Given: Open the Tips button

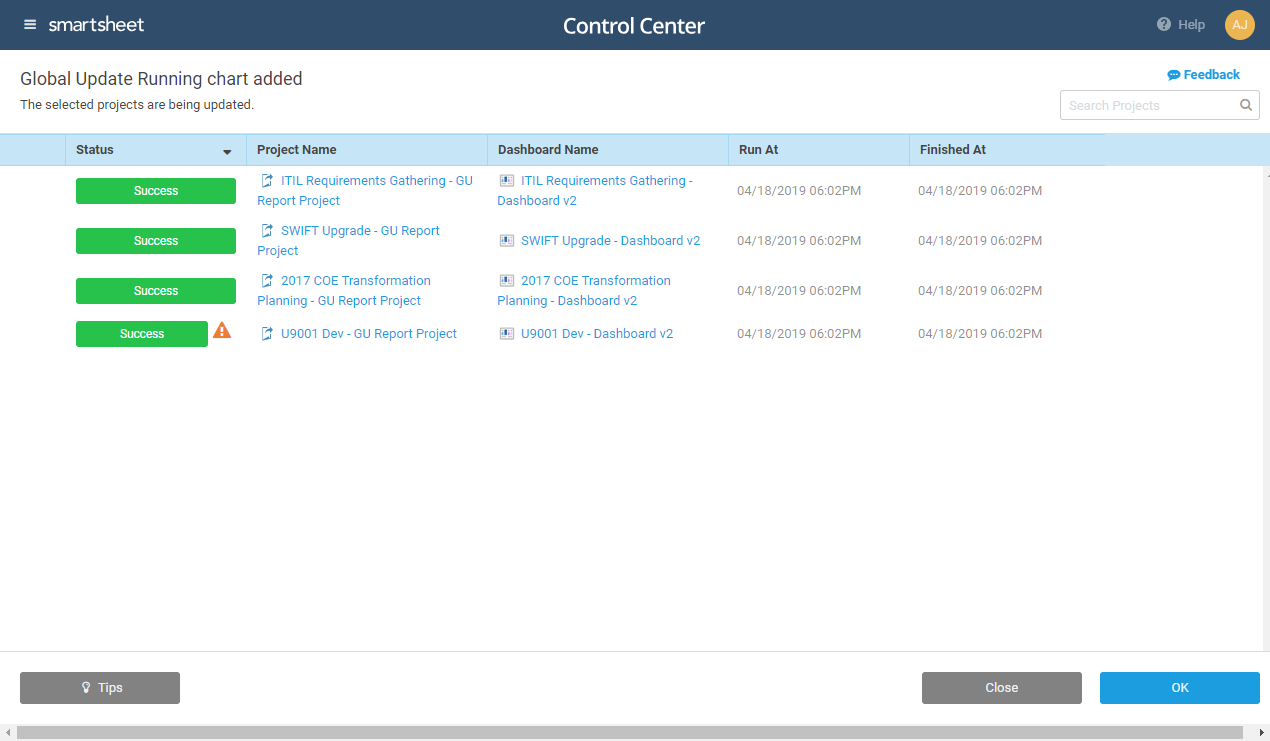Looking at the screenshot, I should tap(100, 688).
